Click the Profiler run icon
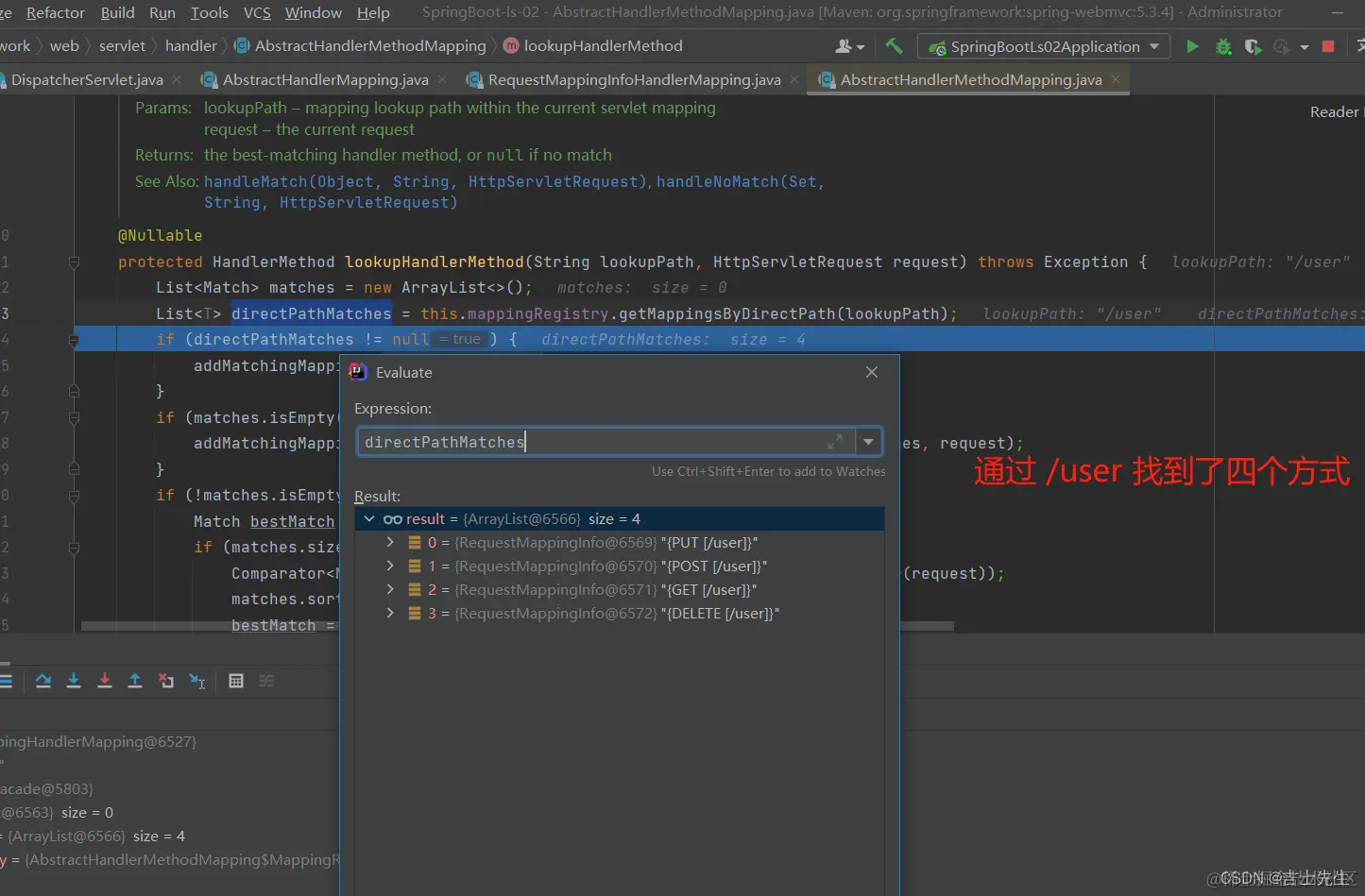This screenshot has height=896, width=1365. tap(1282, 46)
